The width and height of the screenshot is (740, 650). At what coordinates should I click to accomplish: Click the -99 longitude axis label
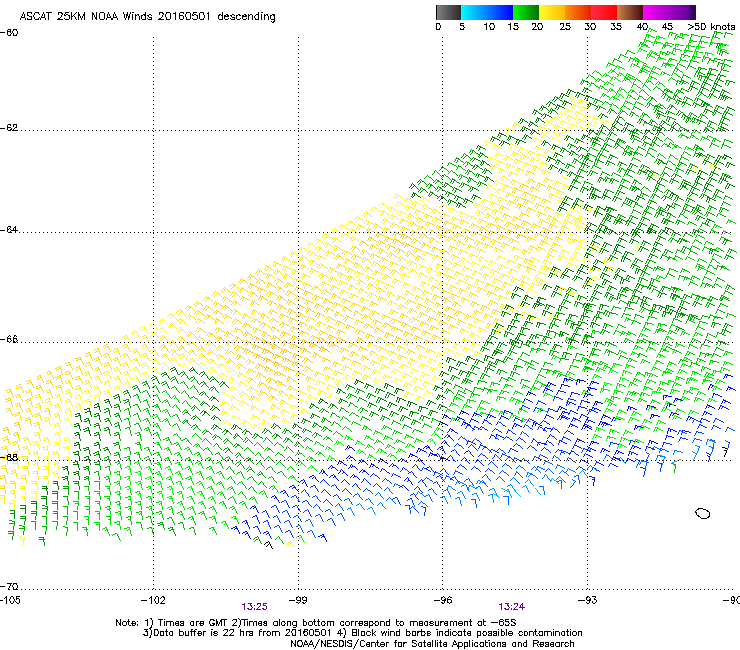pos(298,600)
